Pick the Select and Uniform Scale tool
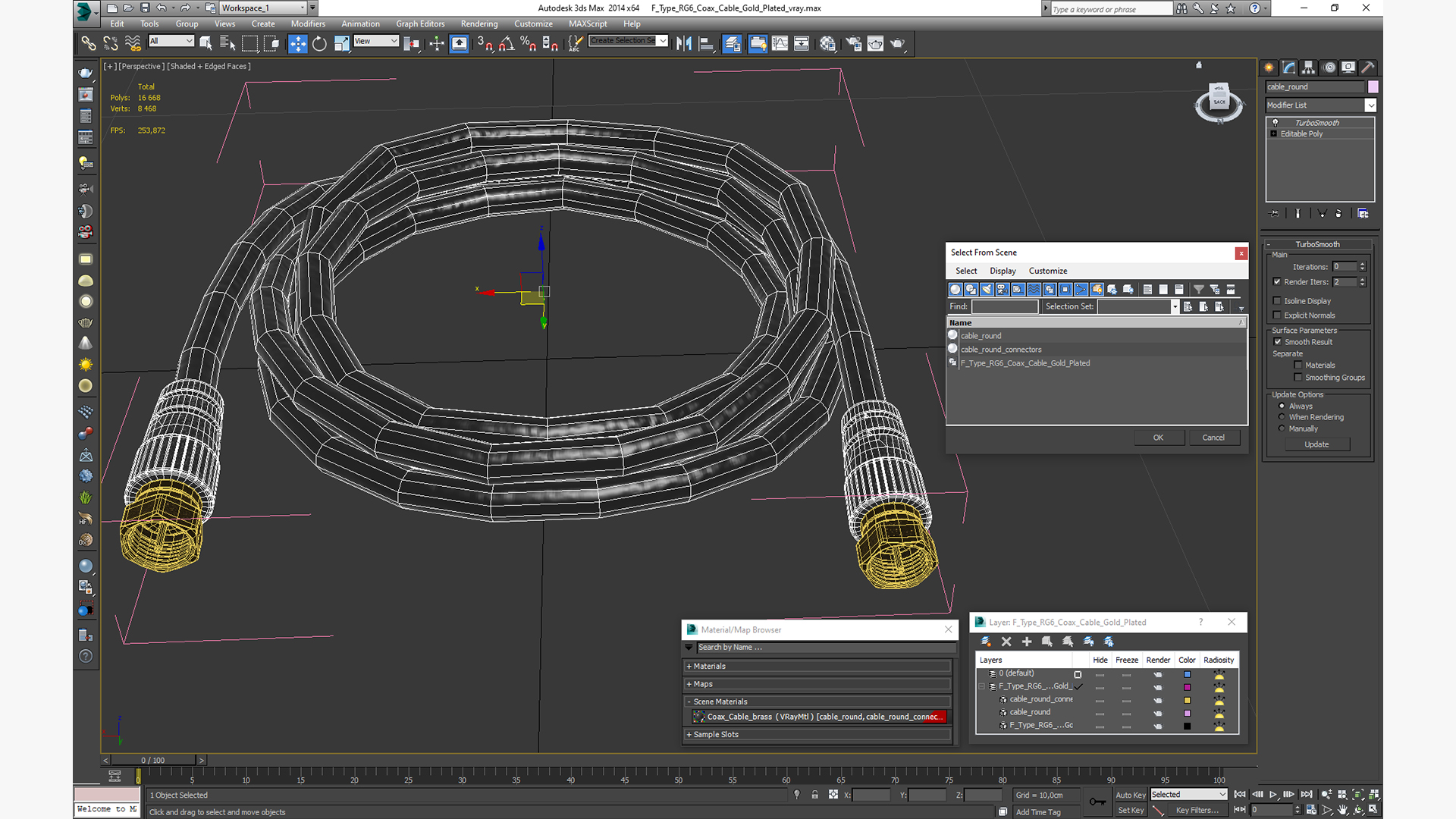The width and height of the screenshot is (1456, 819). click(341, 44)
